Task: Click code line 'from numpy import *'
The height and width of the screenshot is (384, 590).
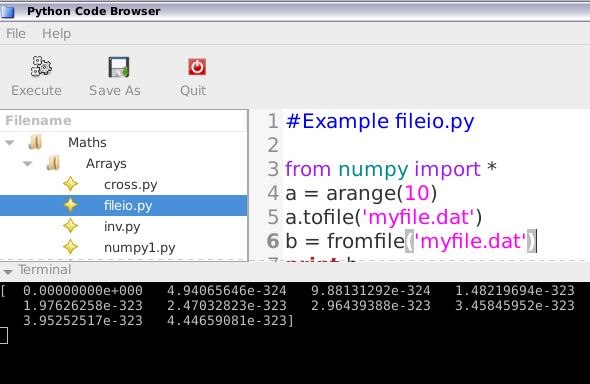Action: 391,169
